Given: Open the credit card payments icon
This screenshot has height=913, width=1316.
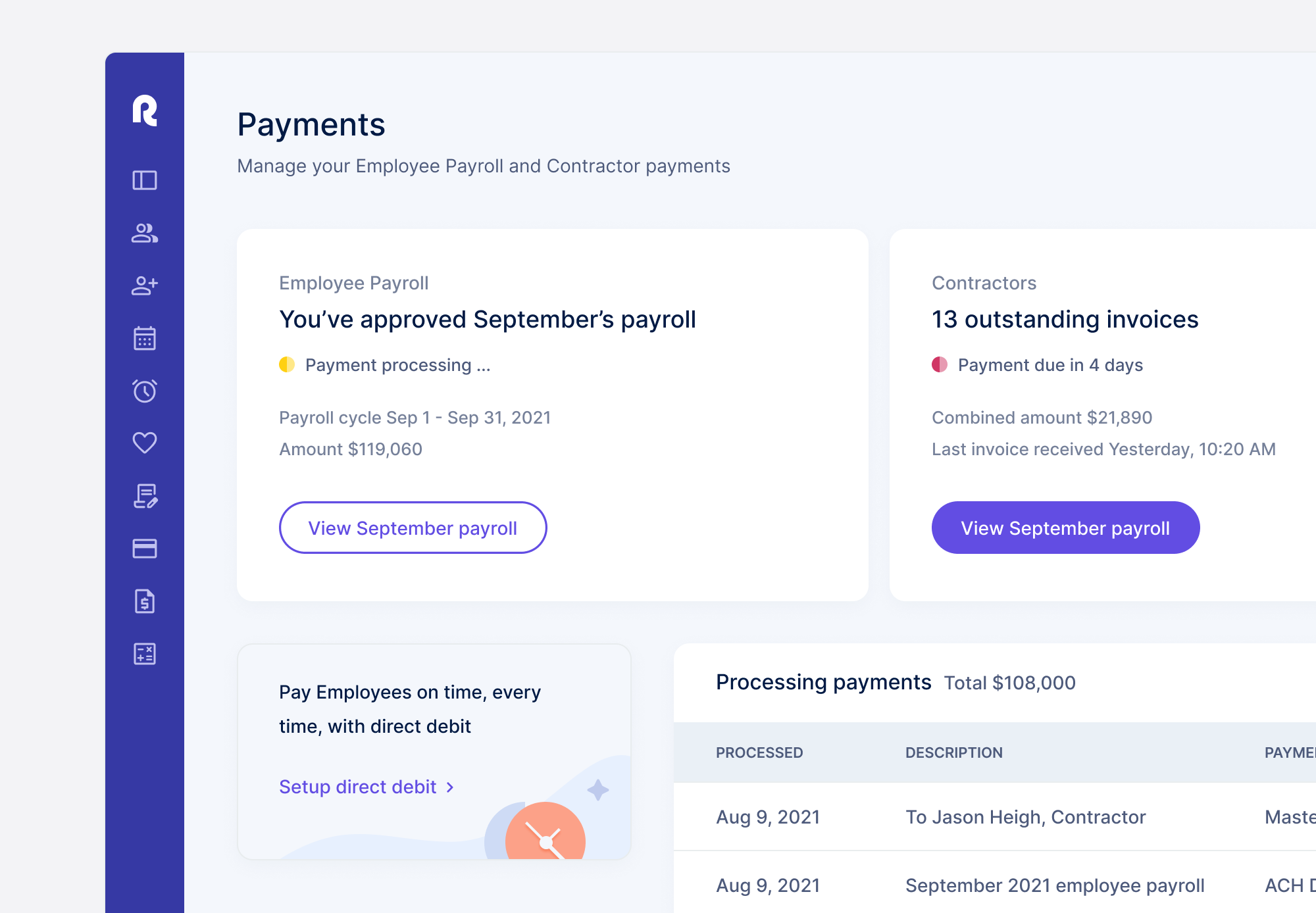Looking at the screenshot, I should [x=145, y=549].
